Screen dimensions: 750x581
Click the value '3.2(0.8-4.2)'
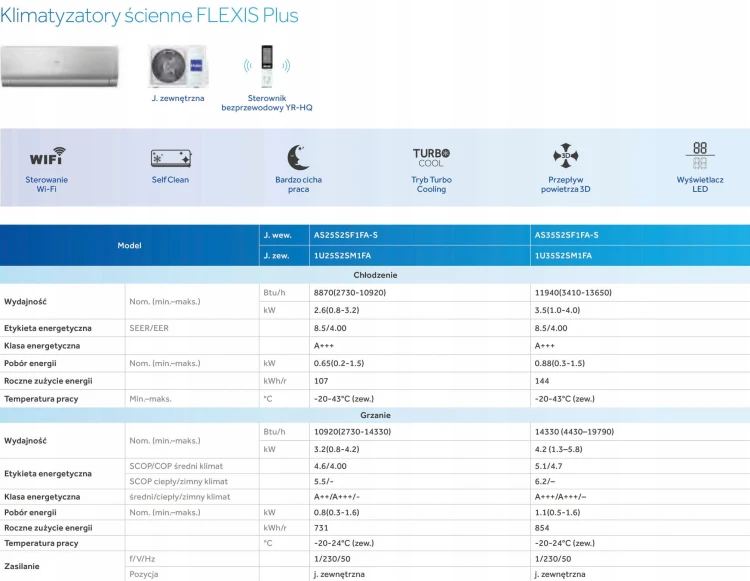pos(337,449)
